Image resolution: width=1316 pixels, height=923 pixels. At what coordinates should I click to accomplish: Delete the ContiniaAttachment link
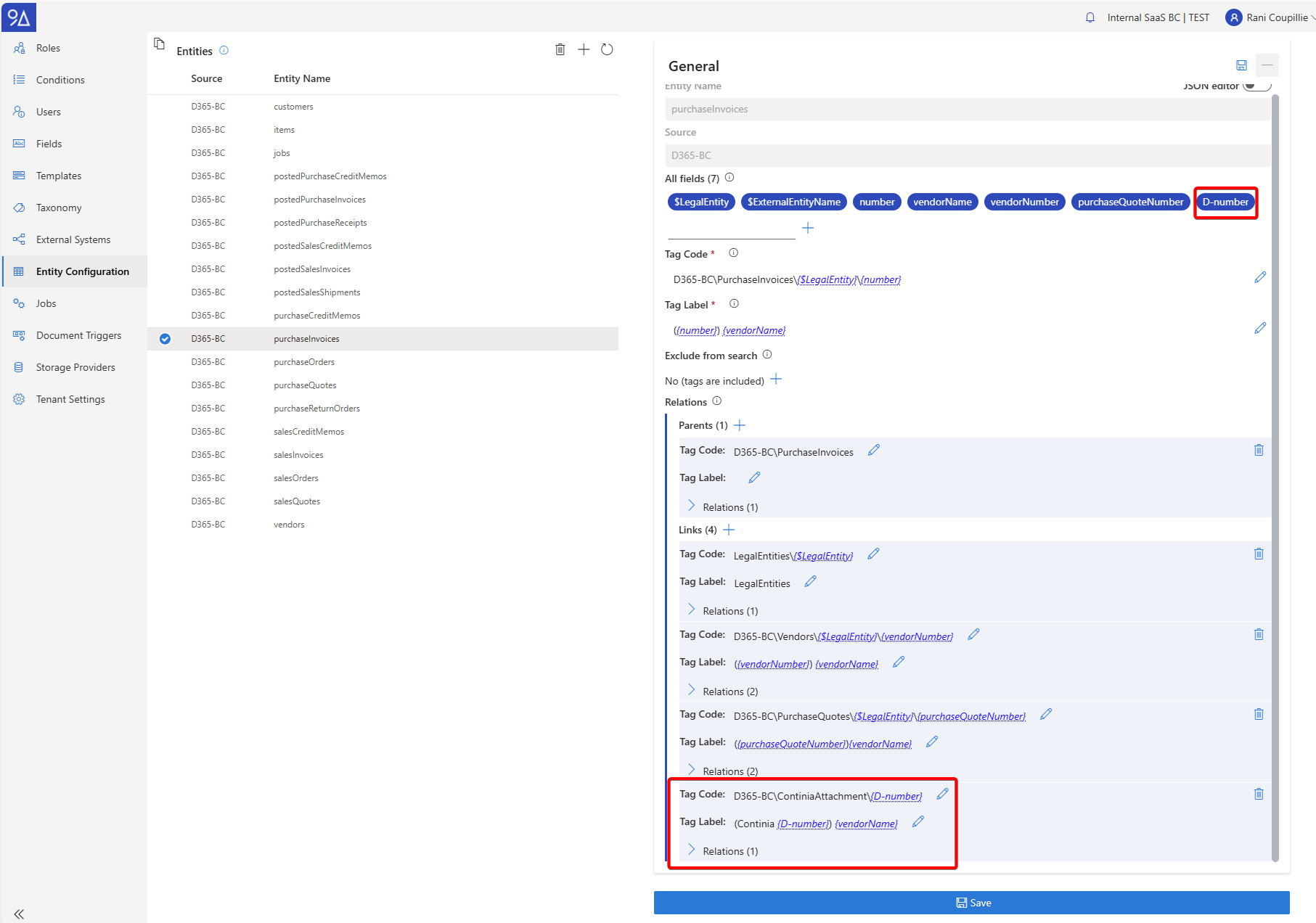tap(1258, 794)
